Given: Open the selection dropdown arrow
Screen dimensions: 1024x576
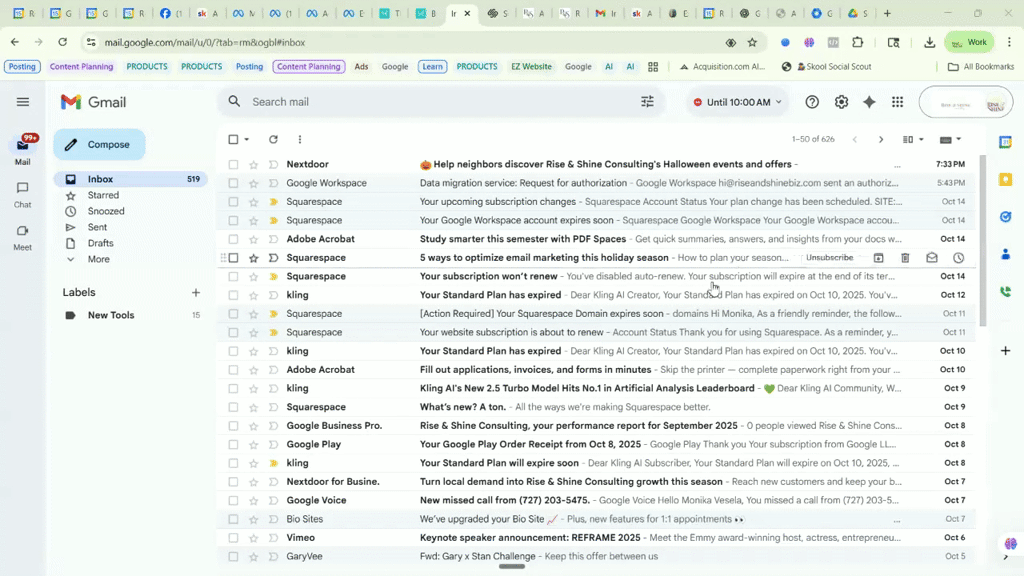Looking at the screenshot, I should pyautogui.click(x=245, y=139).
